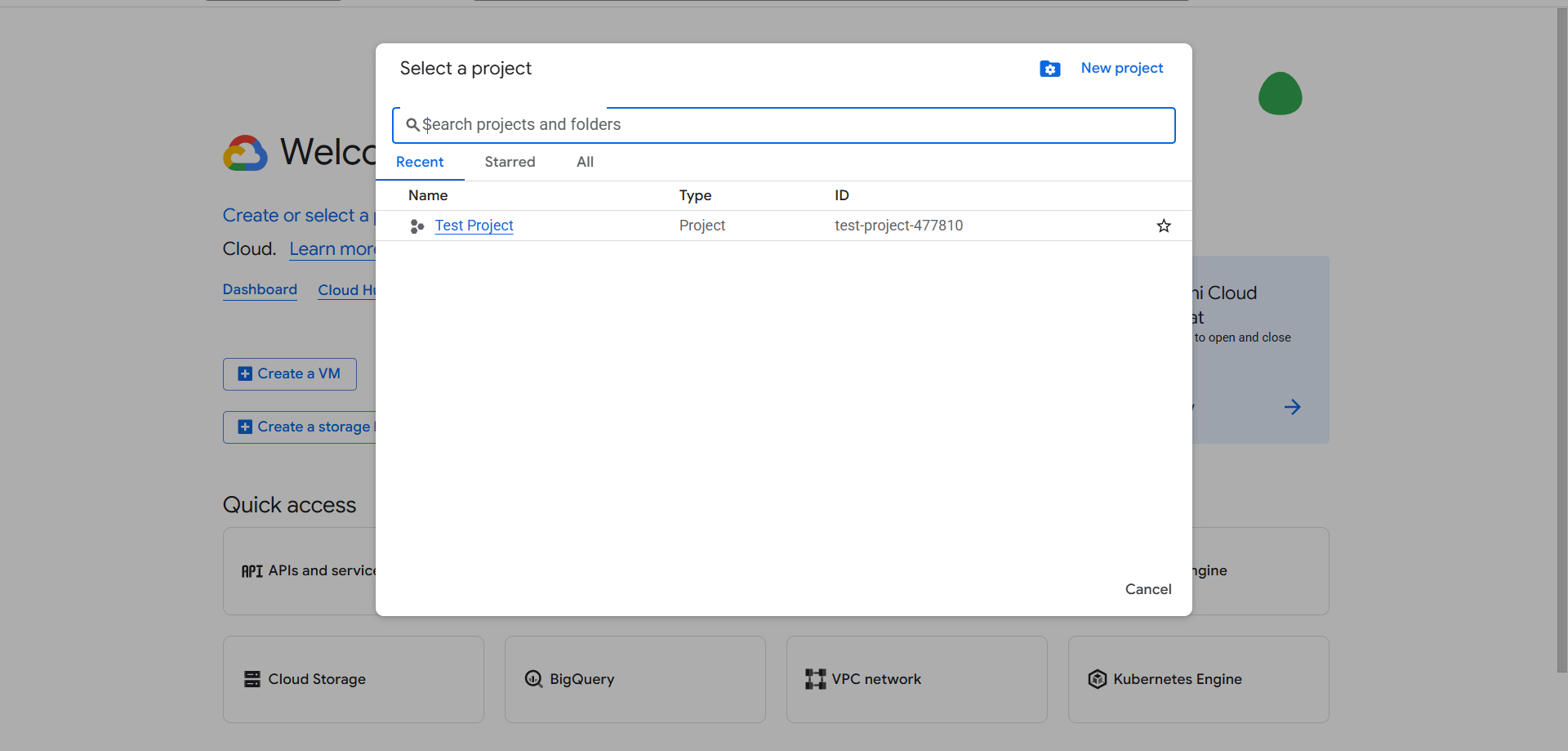The width and height of the screenshot is (1568, 751).
Task: Click the search magnifier icon in dialog
Action: pyautogui.click(x=413, y=125)
